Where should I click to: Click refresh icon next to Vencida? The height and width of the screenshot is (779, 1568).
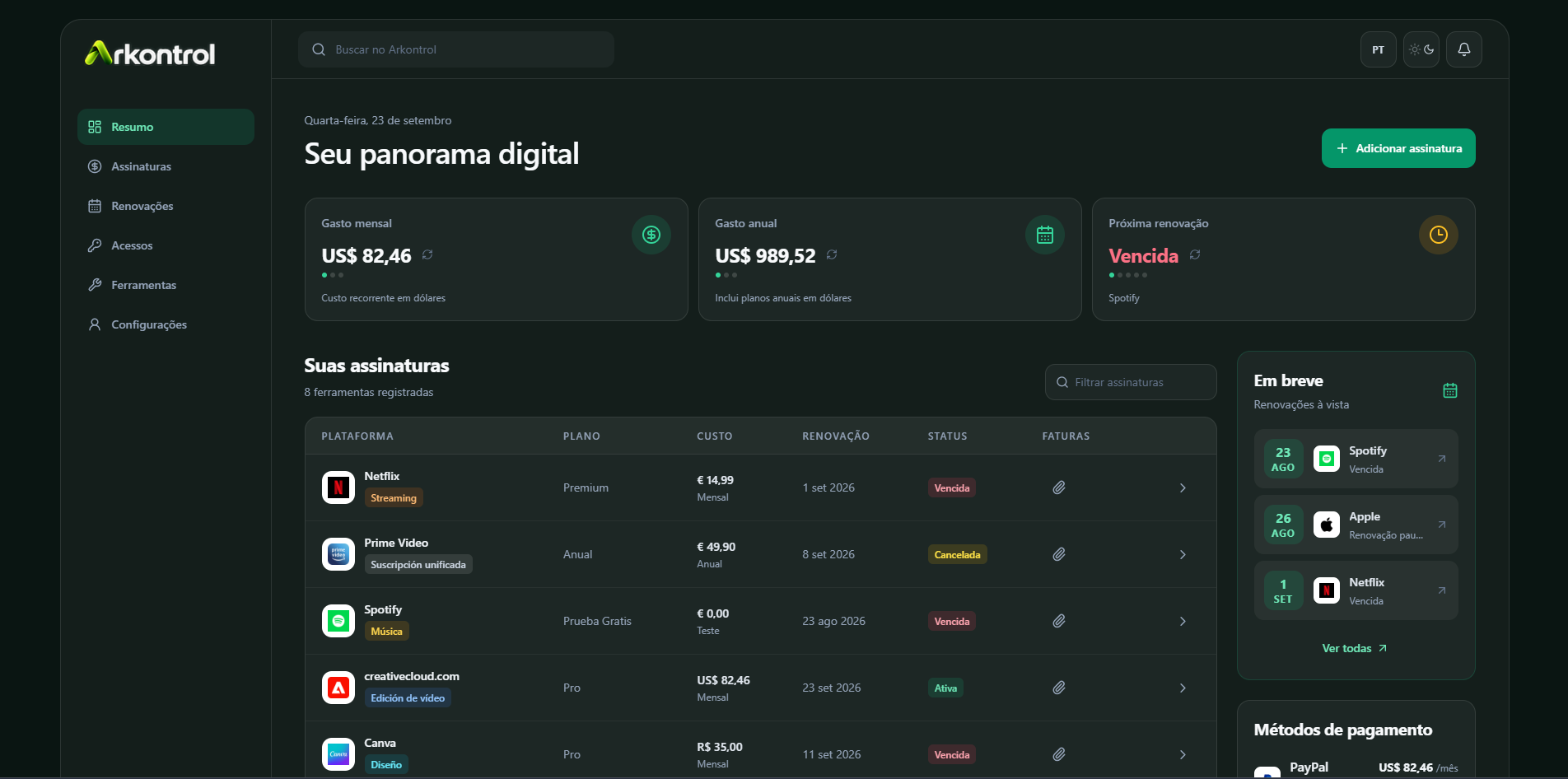tap(1195, 254)
